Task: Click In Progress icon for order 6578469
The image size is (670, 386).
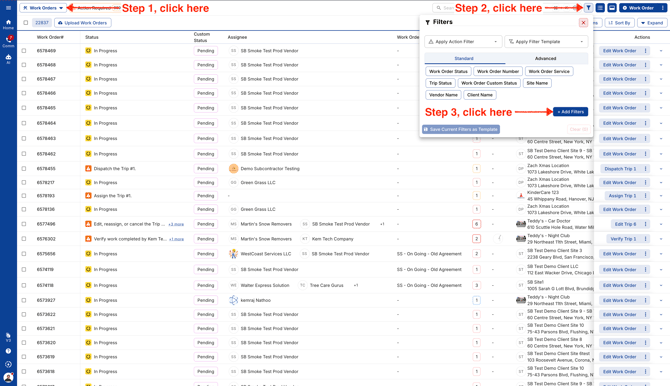Action: click(88, 50)
